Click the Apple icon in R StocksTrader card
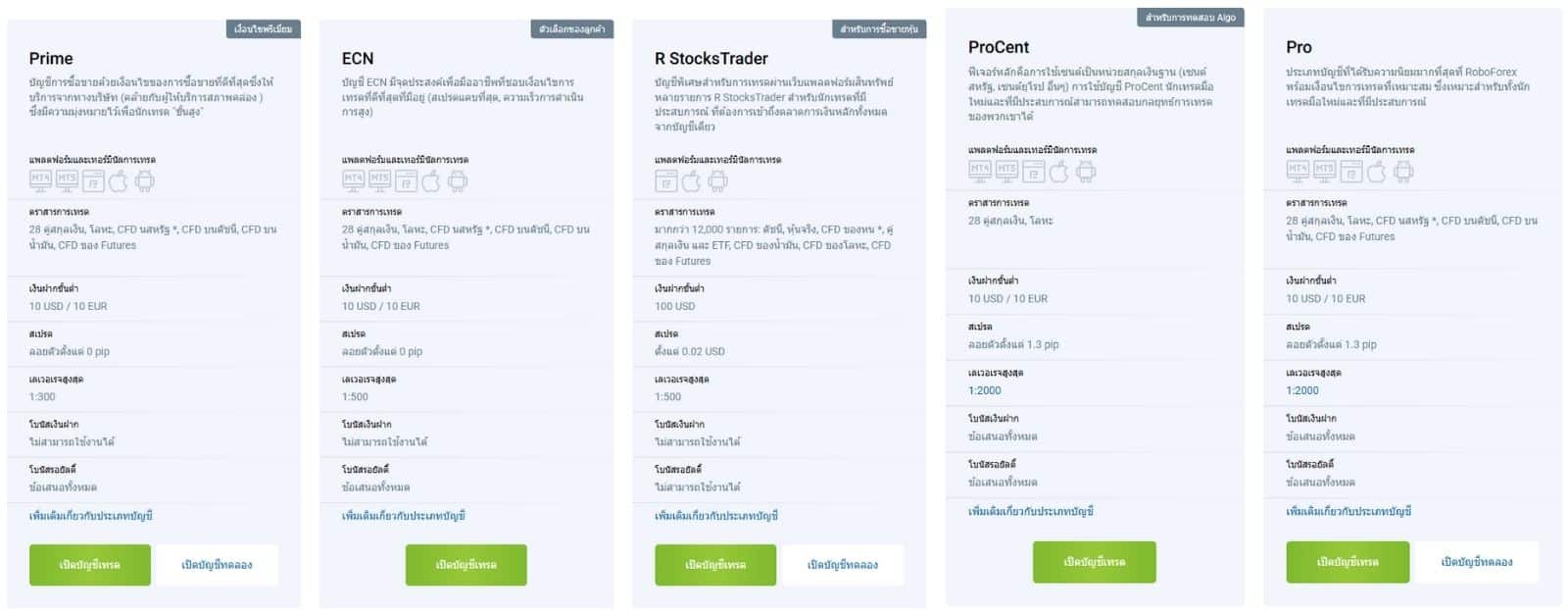The width and height of the screenshot is (1568, 611). [692, 180]
